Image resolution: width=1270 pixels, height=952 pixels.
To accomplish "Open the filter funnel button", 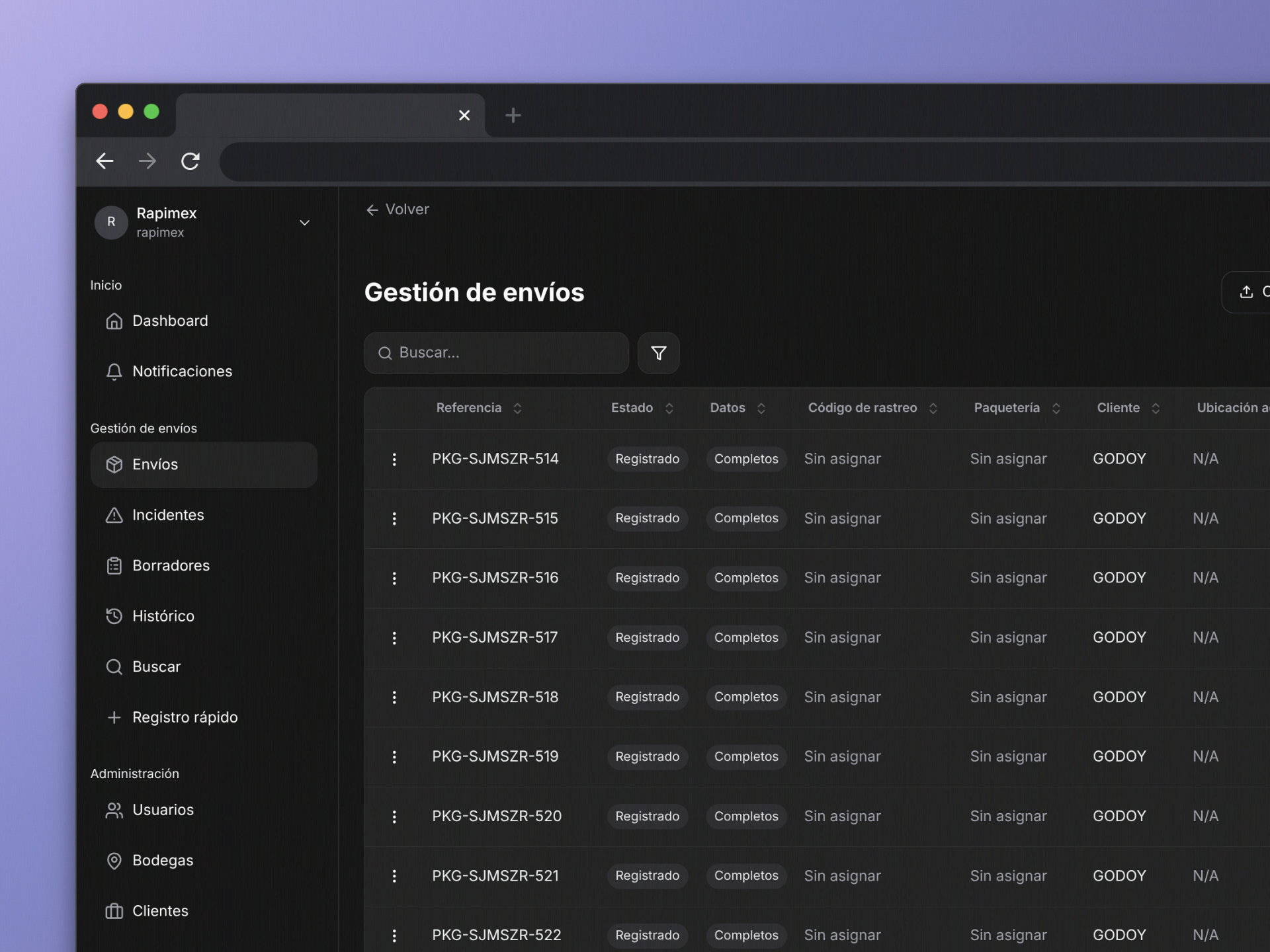I will coord(658,353).
